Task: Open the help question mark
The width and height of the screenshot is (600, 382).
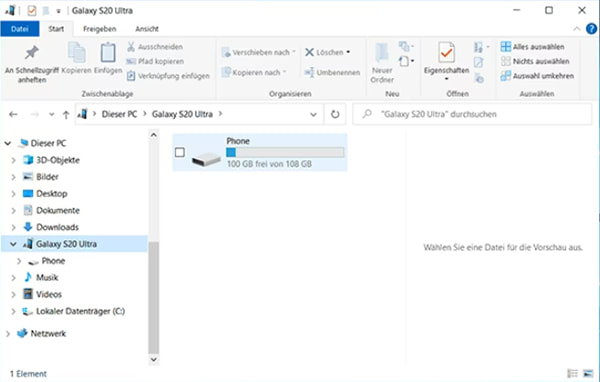Action: 592,29
